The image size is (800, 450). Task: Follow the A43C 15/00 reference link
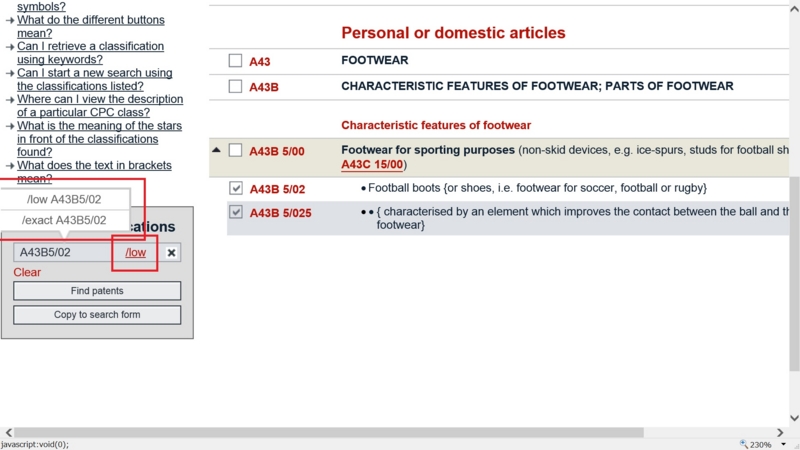[372, 165]
